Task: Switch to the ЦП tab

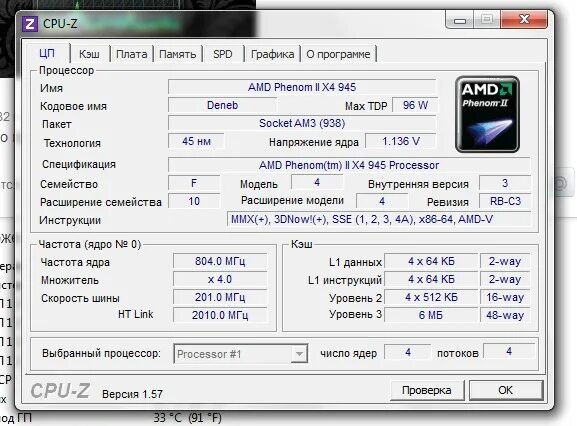Action: click(x=47, y=54)
